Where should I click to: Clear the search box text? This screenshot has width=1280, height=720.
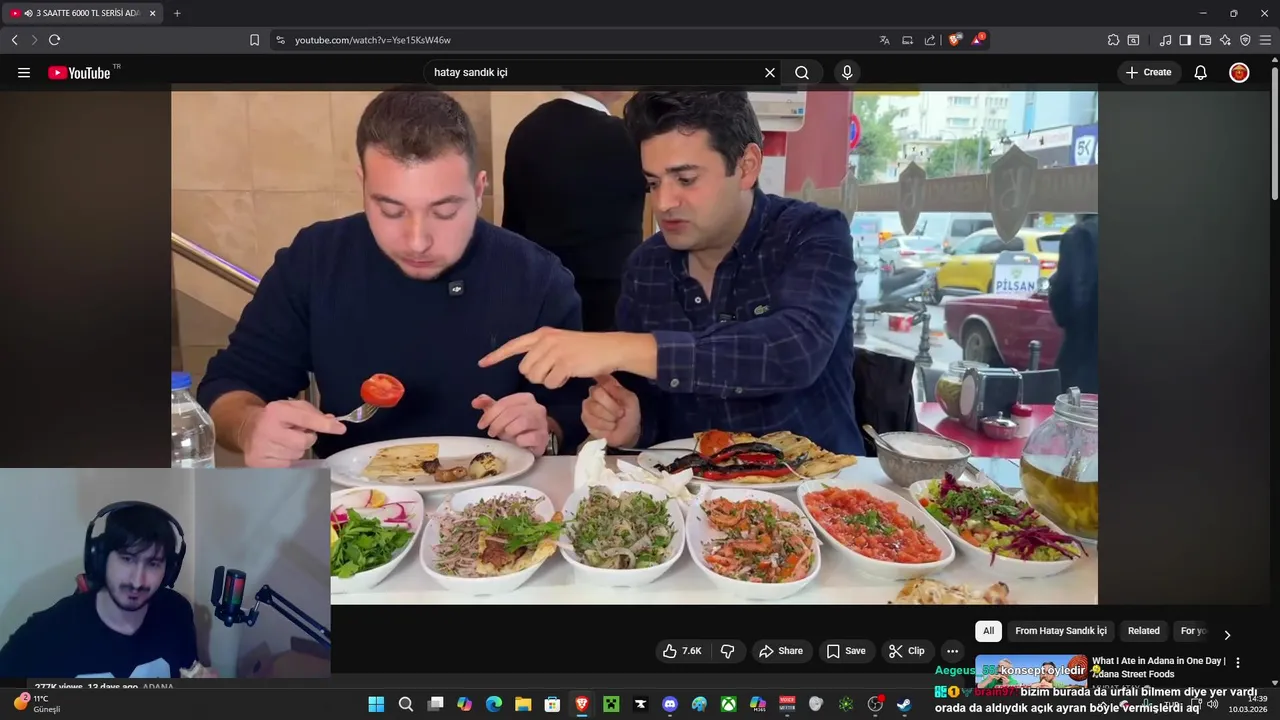tap(770, 72)
